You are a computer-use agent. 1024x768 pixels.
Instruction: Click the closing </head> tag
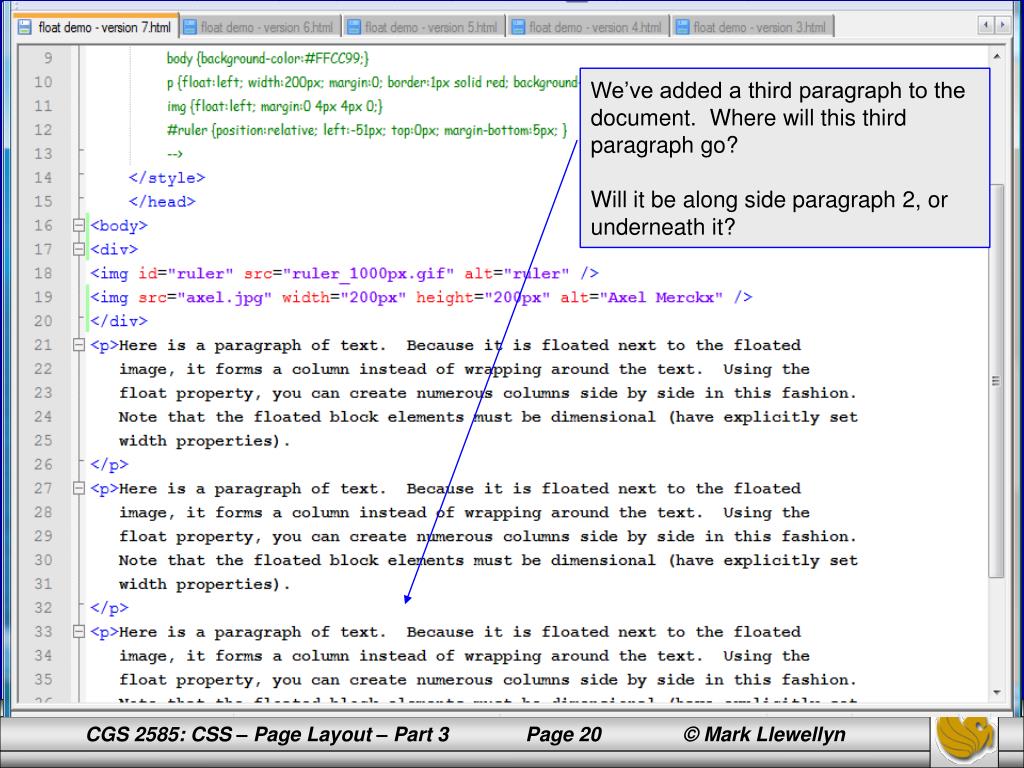click(162, 202)
